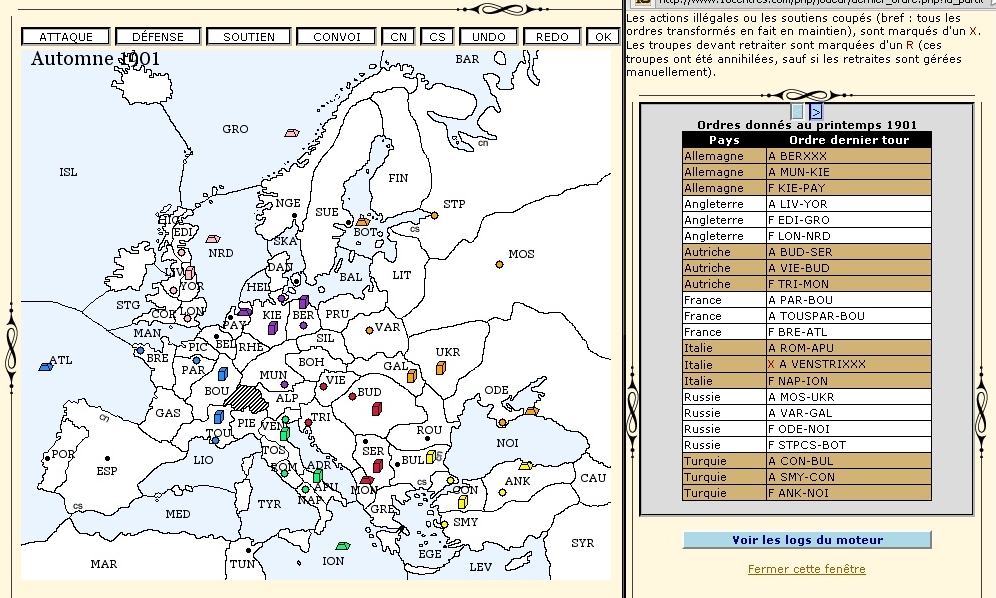This screenshot has width=996, height=598.
Task: Click the black supply dot at ESP
Action: pos(107,458)
